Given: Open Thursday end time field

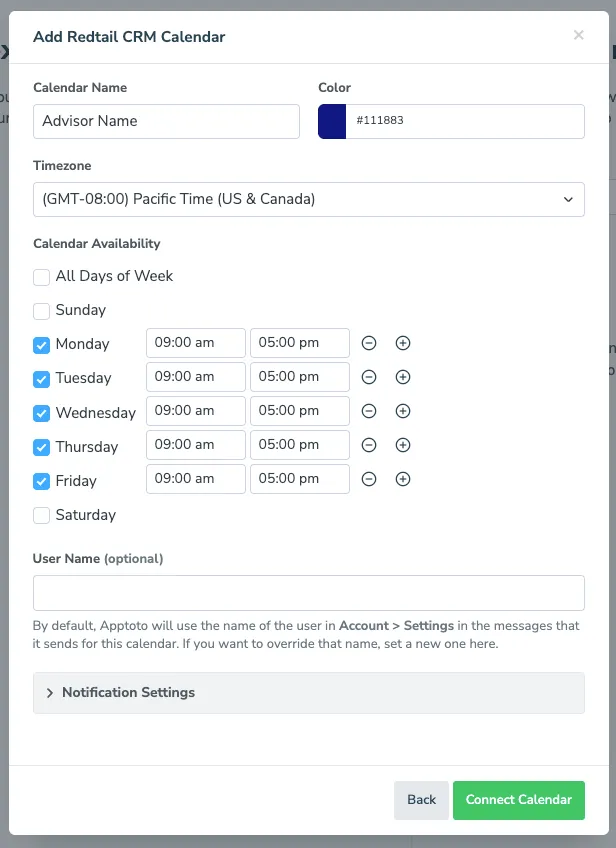Looking at the screenshot, I should click(300, 445).
